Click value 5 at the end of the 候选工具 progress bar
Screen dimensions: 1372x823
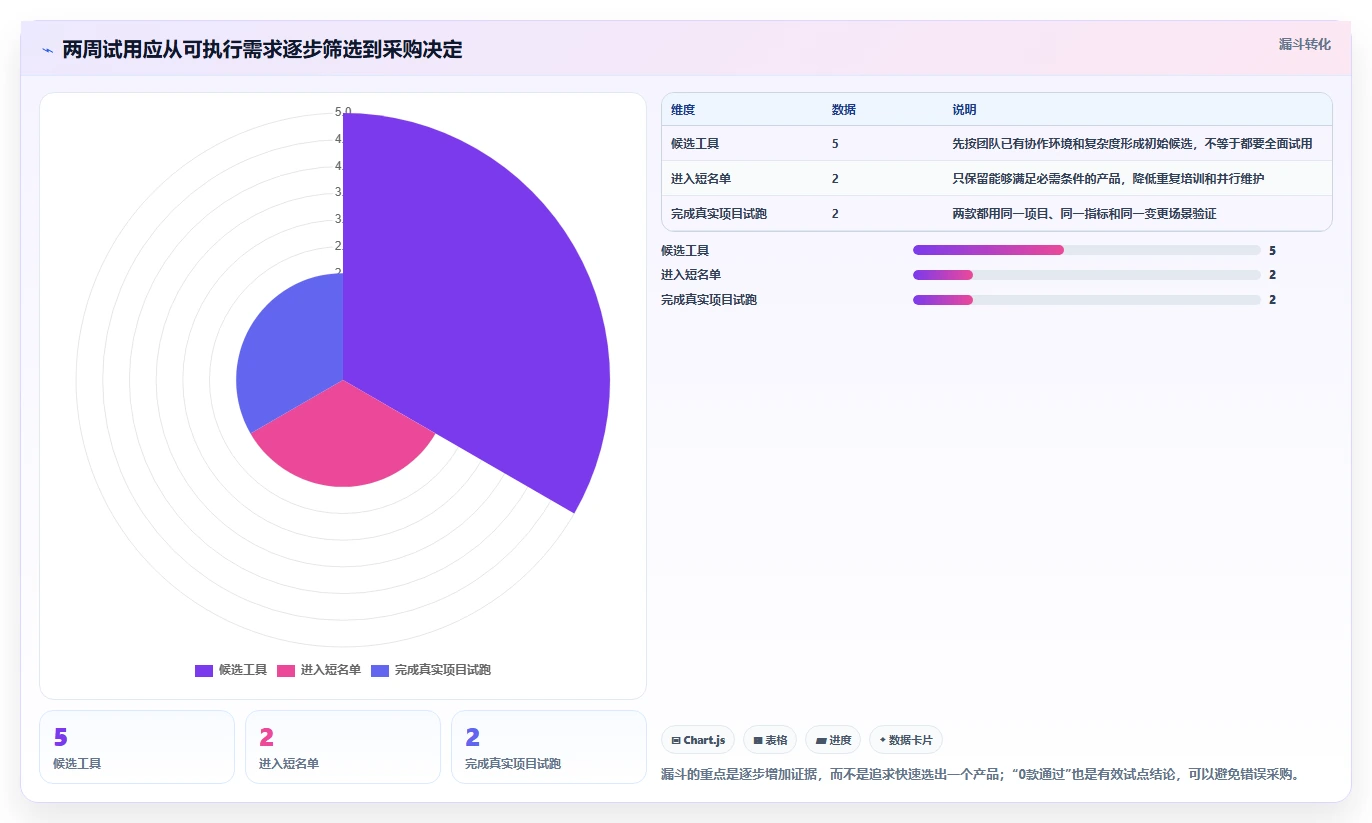click(1272, 251)
